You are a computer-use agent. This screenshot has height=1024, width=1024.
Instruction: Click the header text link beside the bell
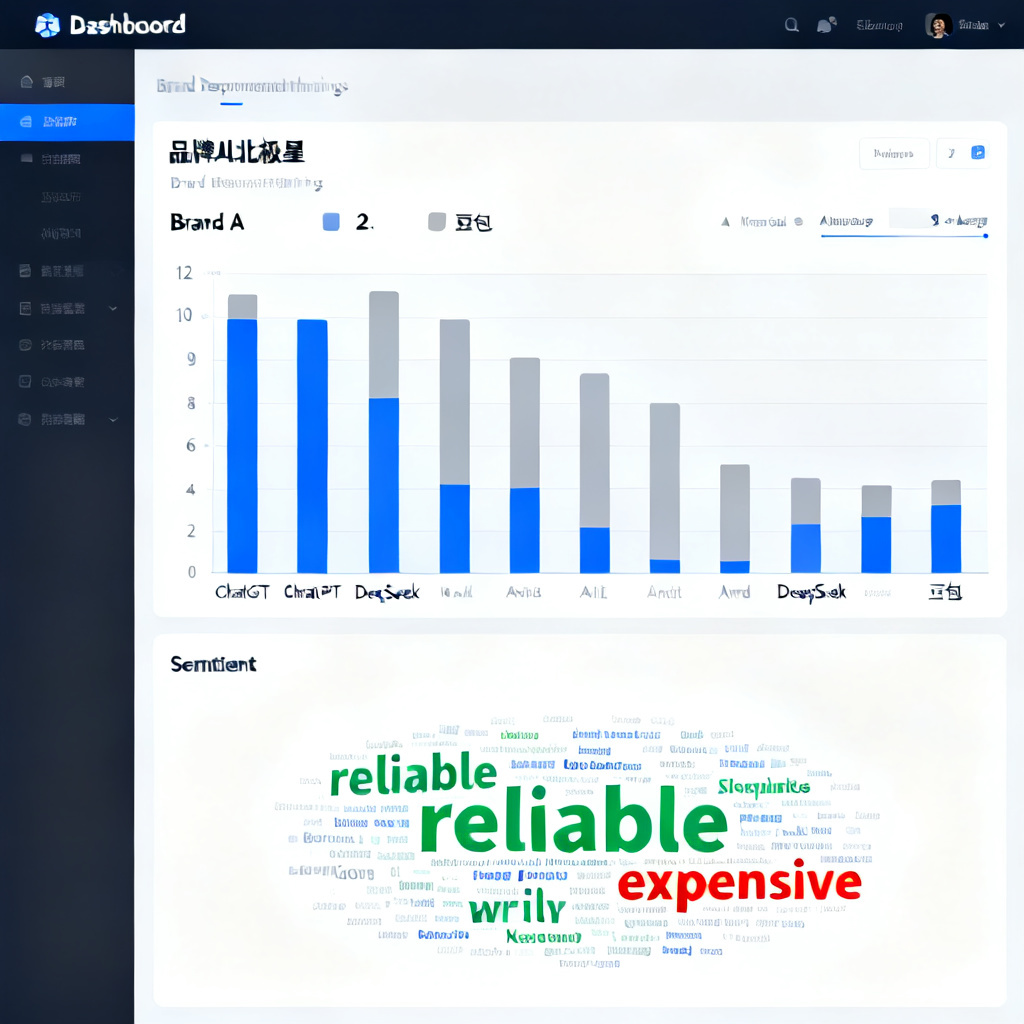[x=879, y=25]
